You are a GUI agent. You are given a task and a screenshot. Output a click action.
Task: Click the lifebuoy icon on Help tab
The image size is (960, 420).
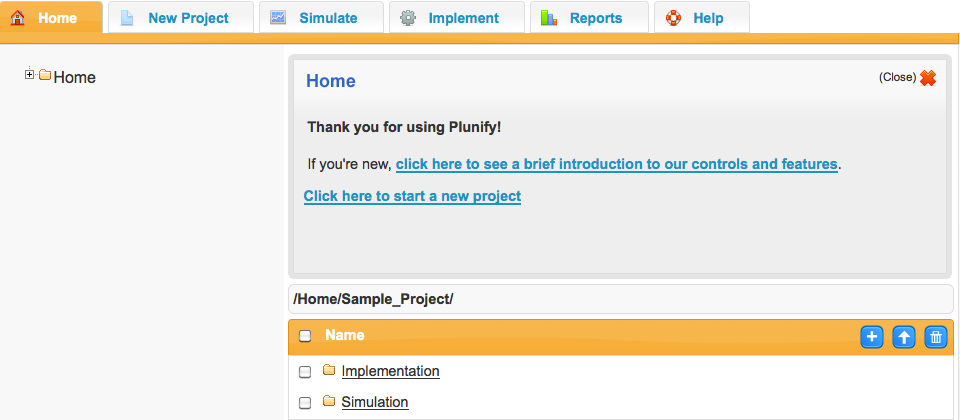(673, 18)
